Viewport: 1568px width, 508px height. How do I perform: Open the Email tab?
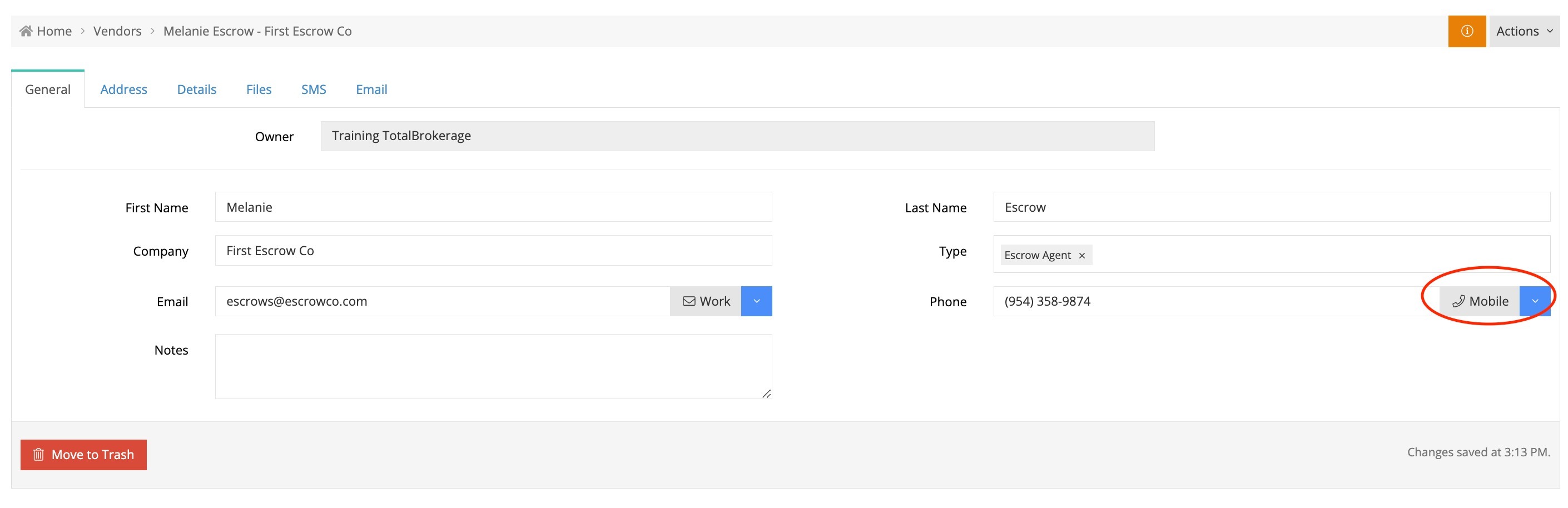tap(371, 89)
